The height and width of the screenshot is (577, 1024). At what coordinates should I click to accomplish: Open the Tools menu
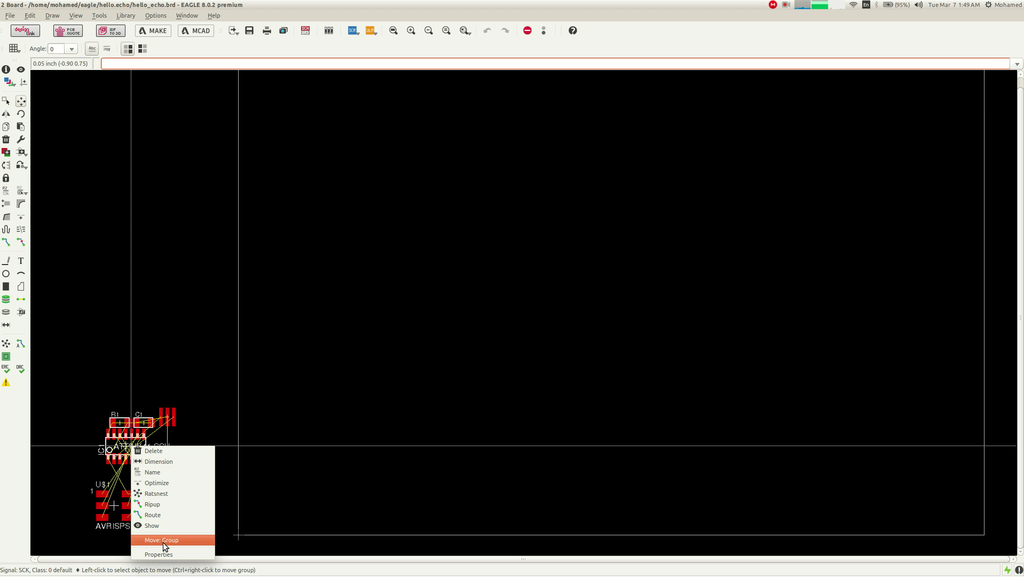tap(99, 16)
